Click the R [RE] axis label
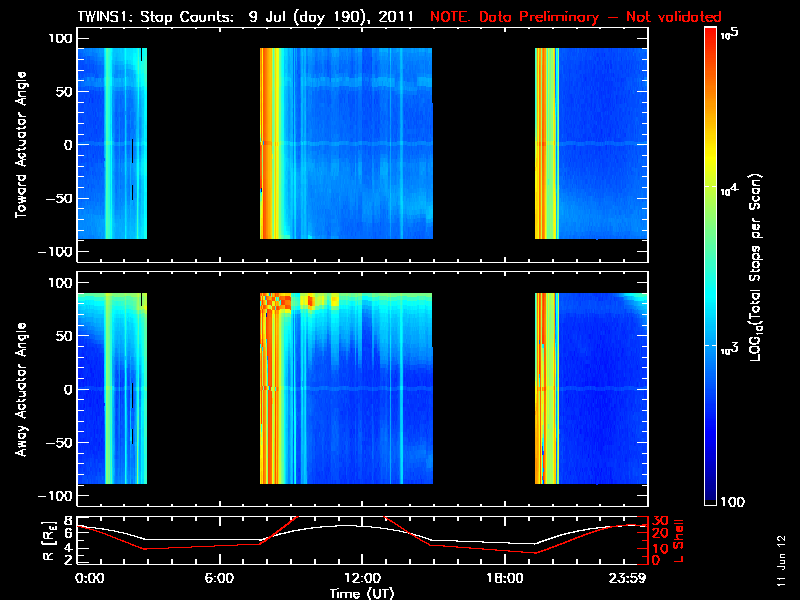This screenshot has width=800, height=600. coord(48,541)
